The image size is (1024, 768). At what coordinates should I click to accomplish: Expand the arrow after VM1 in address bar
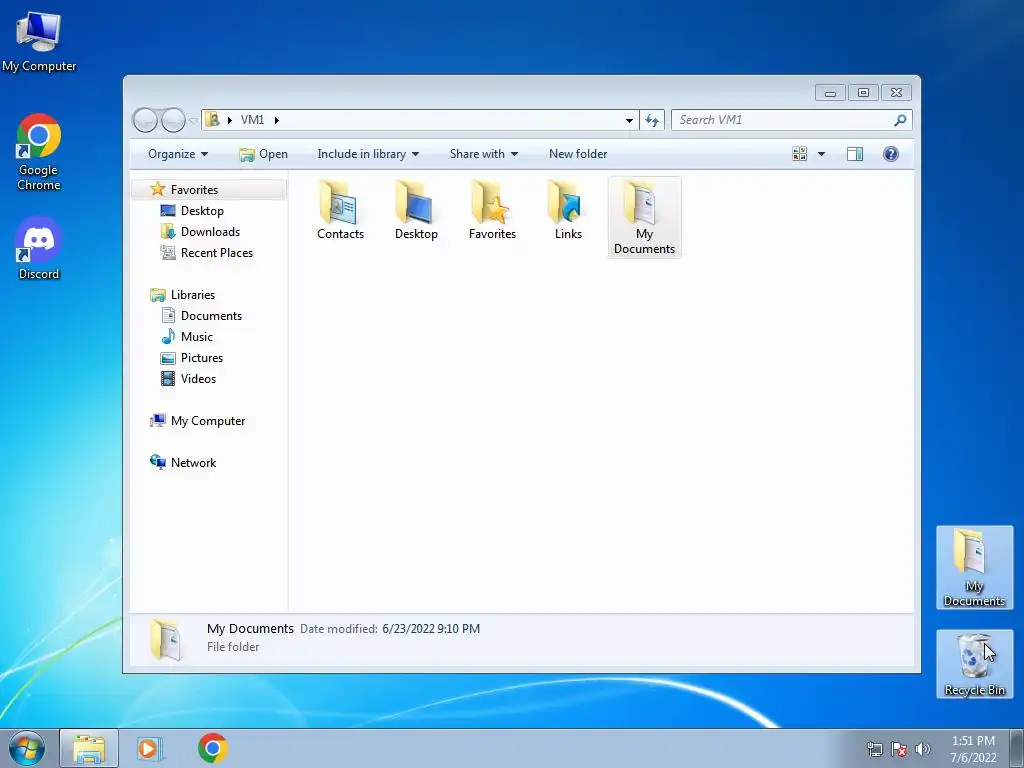[x=277, y=120]
